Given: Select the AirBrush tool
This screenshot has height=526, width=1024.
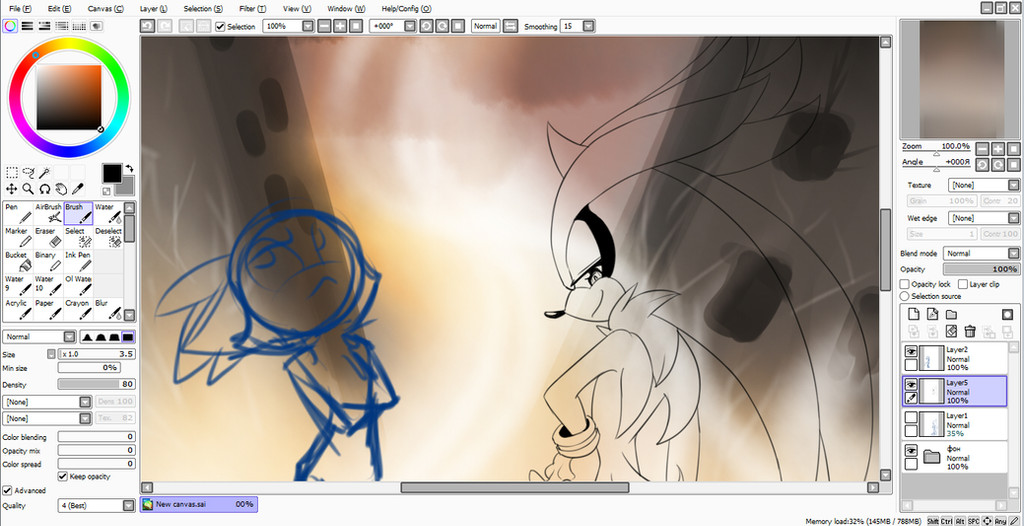Looking at the screenshot, I should point(48,213).
